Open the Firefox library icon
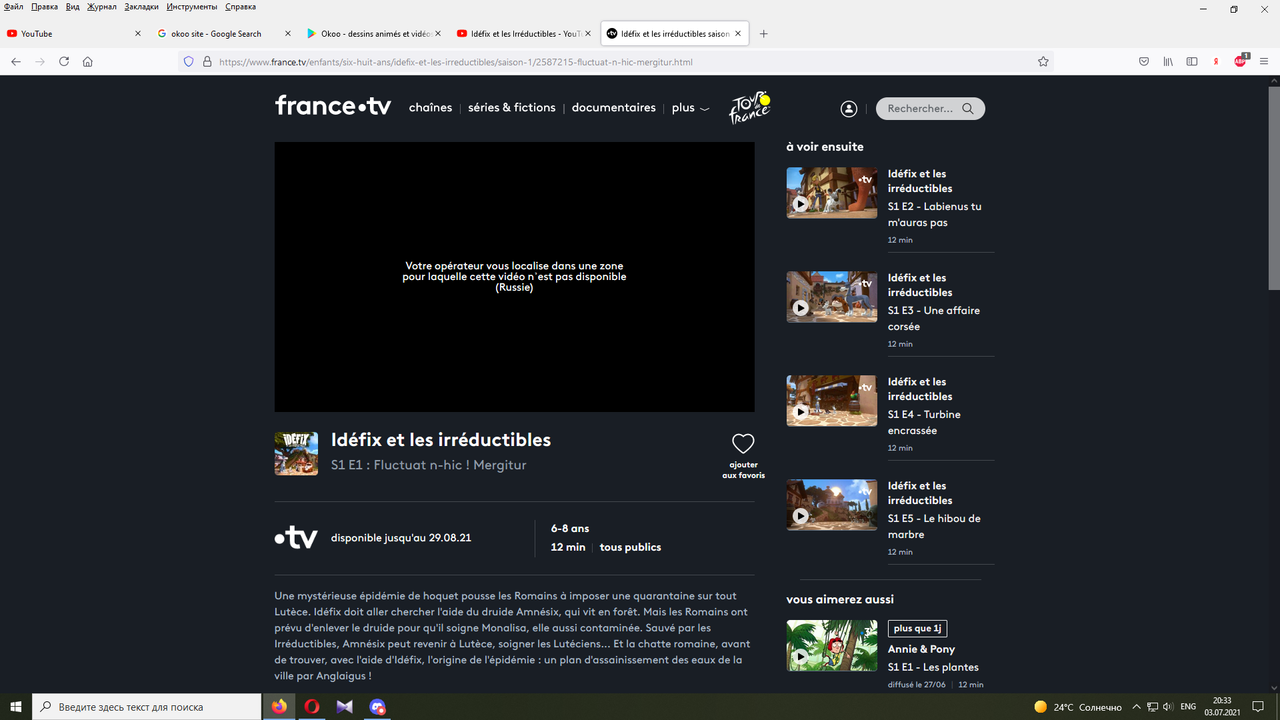 point(1168,61)
